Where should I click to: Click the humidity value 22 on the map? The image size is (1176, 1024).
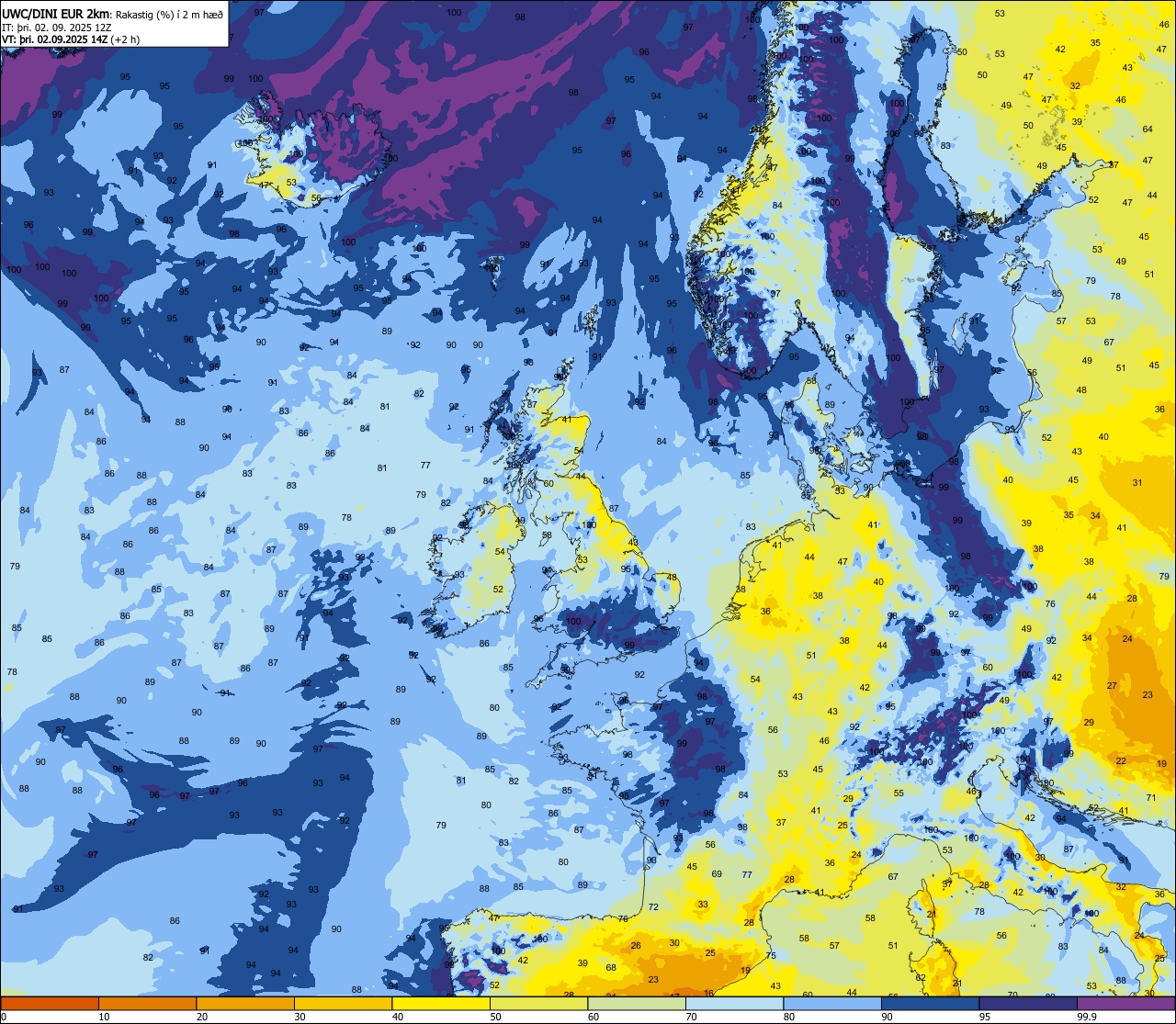1121,761
